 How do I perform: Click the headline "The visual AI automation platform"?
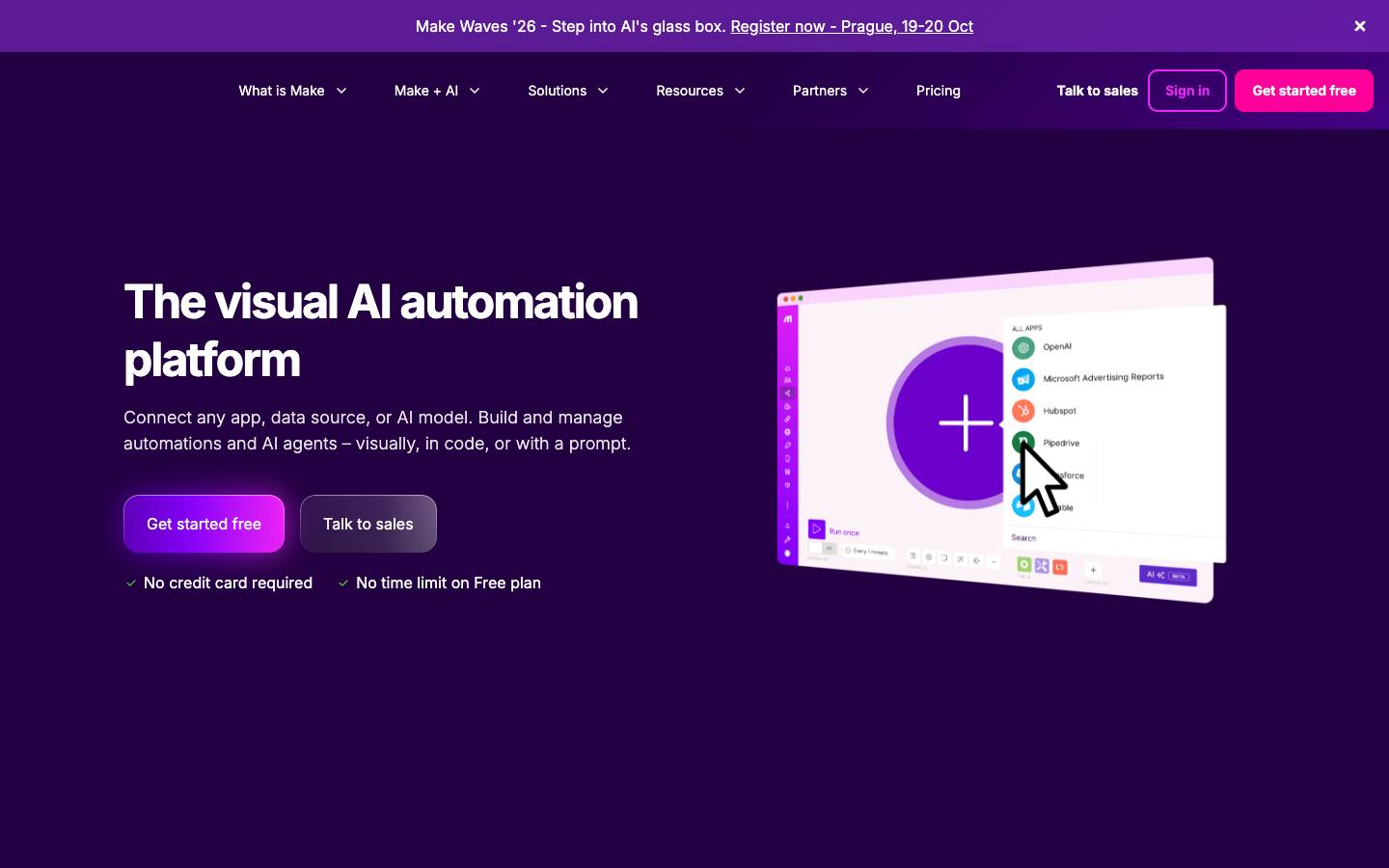pyautogui.click(x=381, y=331)
